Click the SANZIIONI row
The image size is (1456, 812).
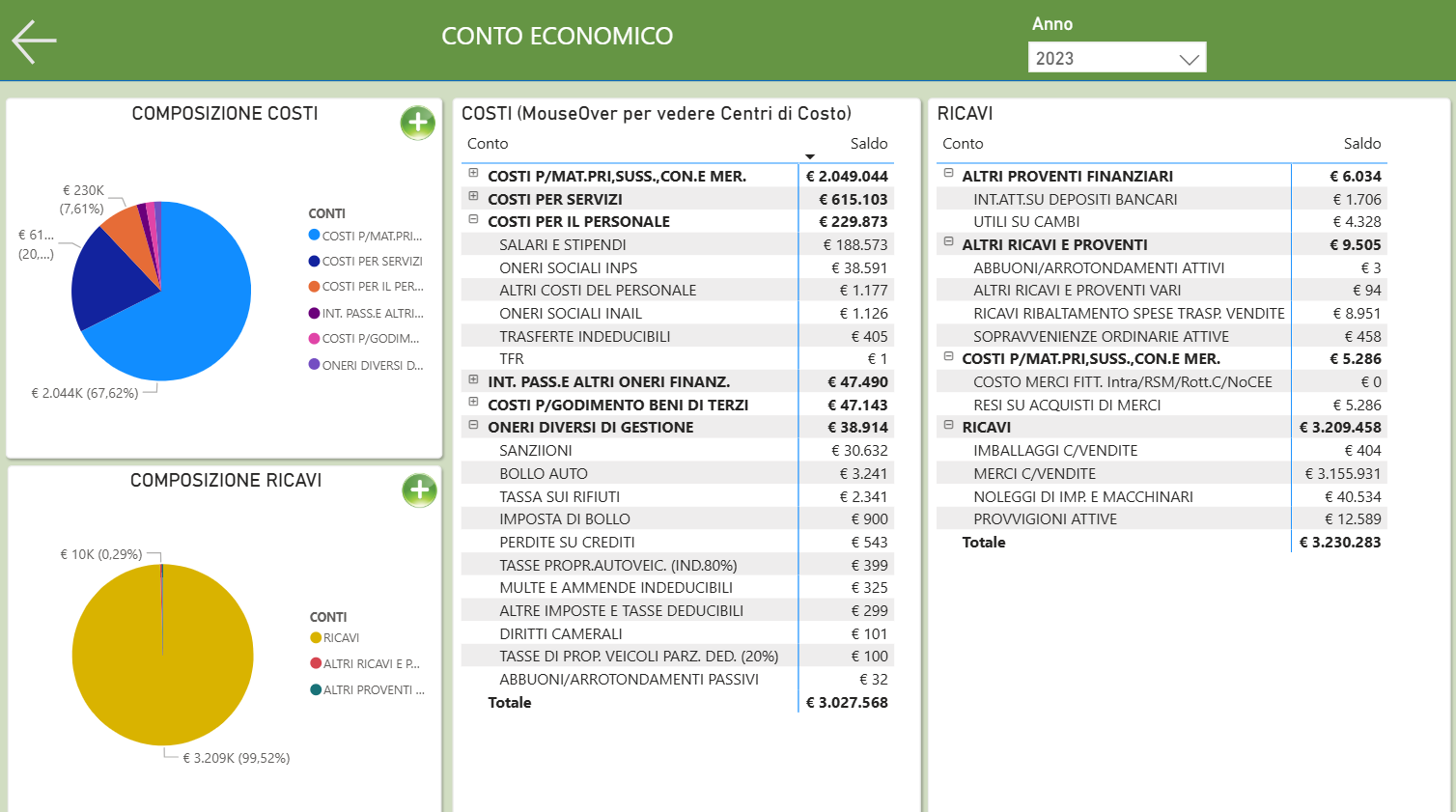tap(677, 451)
